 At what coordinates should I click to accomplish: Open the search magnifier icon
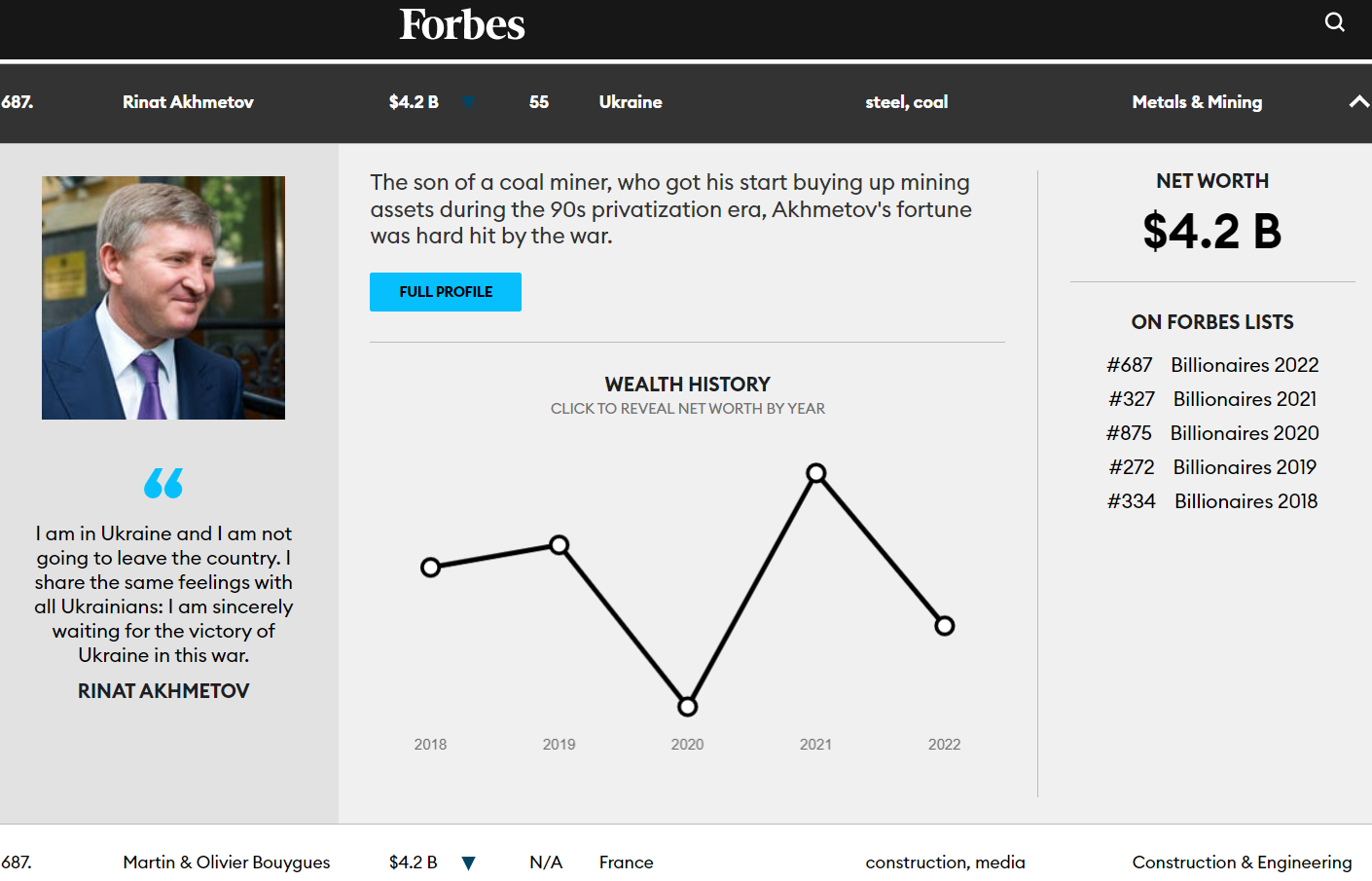tap(1335, 22)
